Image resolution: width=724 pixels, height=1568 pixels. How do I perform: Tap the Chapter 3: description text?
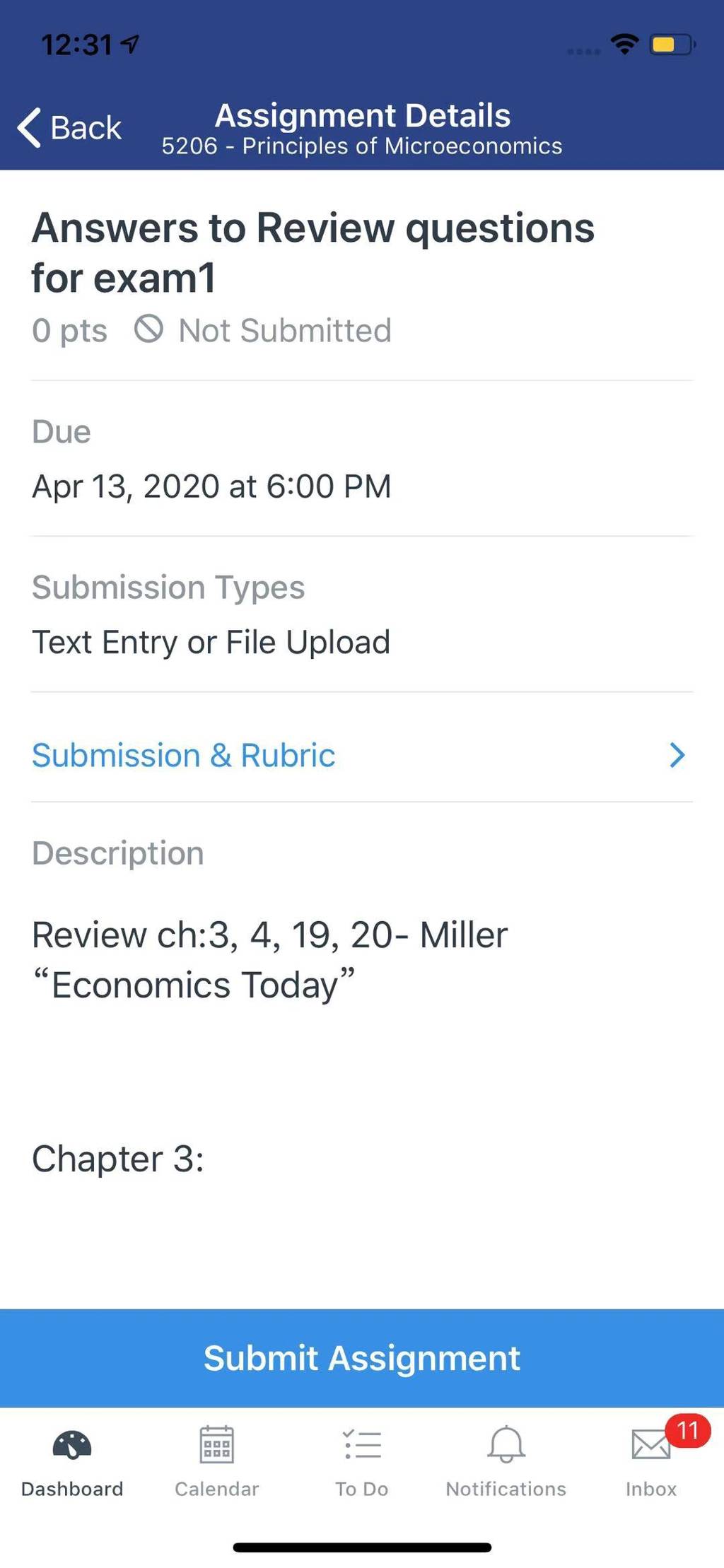tap(118, 1159)
